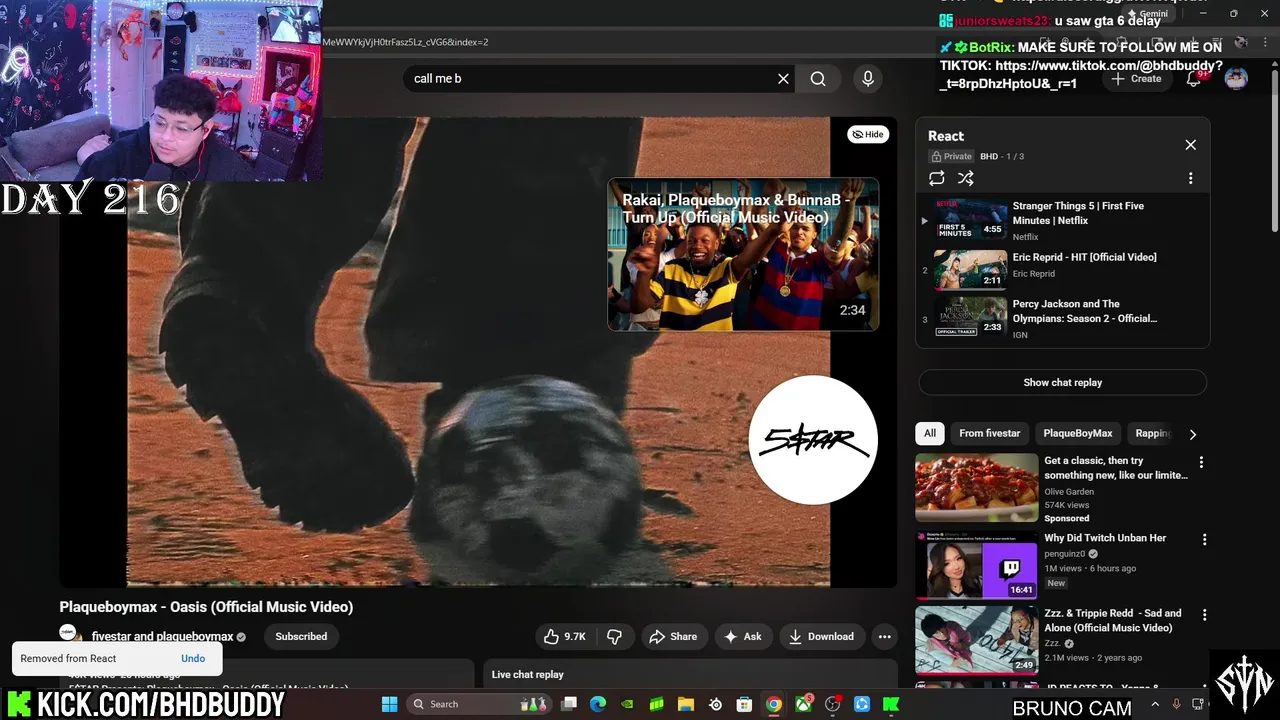Click the Ask button

point(743,636)
